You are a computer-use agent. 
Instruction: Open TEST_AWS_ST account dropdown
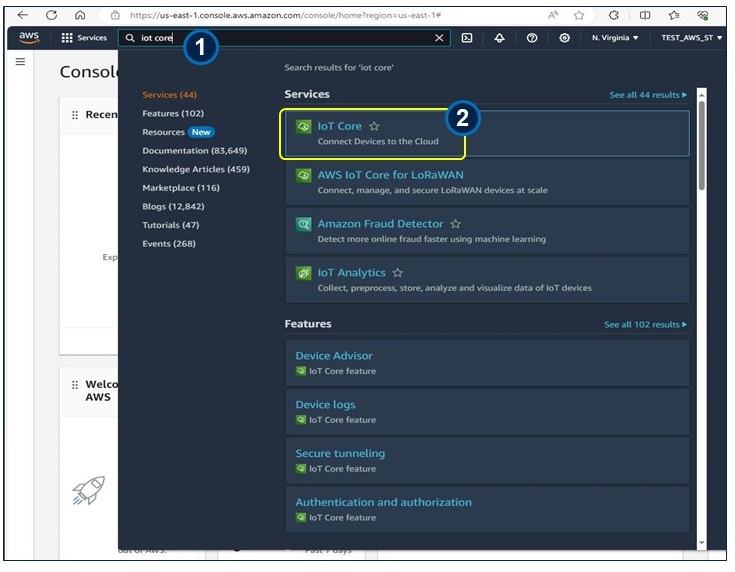point(691,38)
